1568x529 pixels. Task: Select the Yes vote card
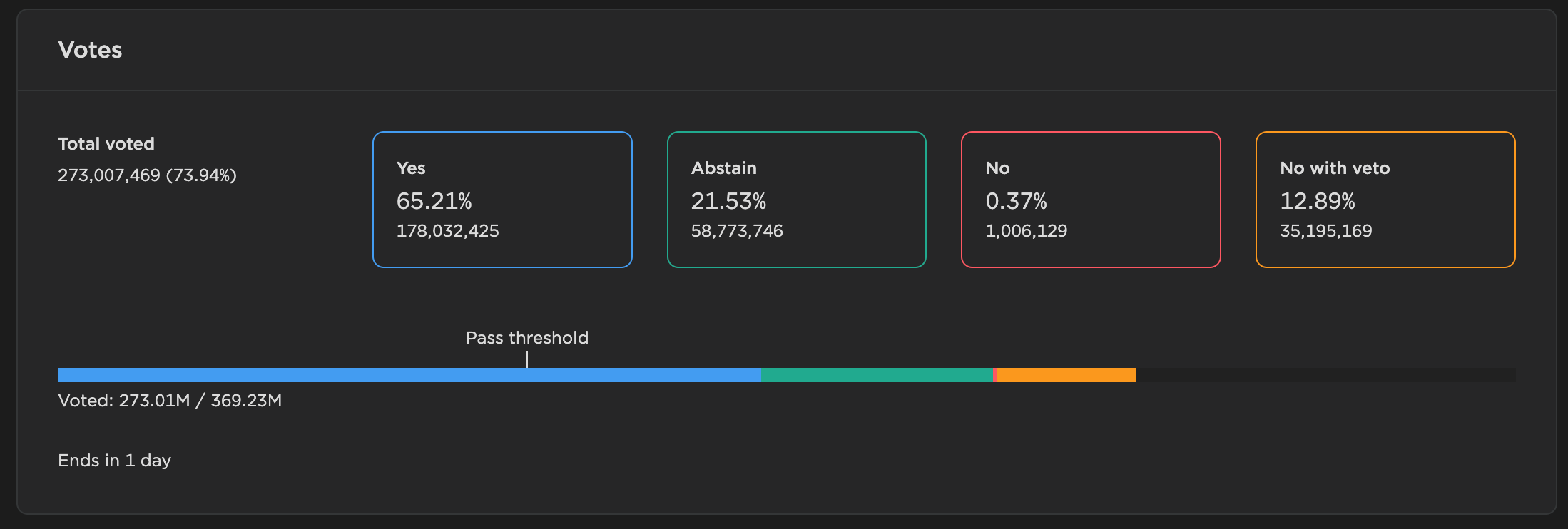click(502, 200)
